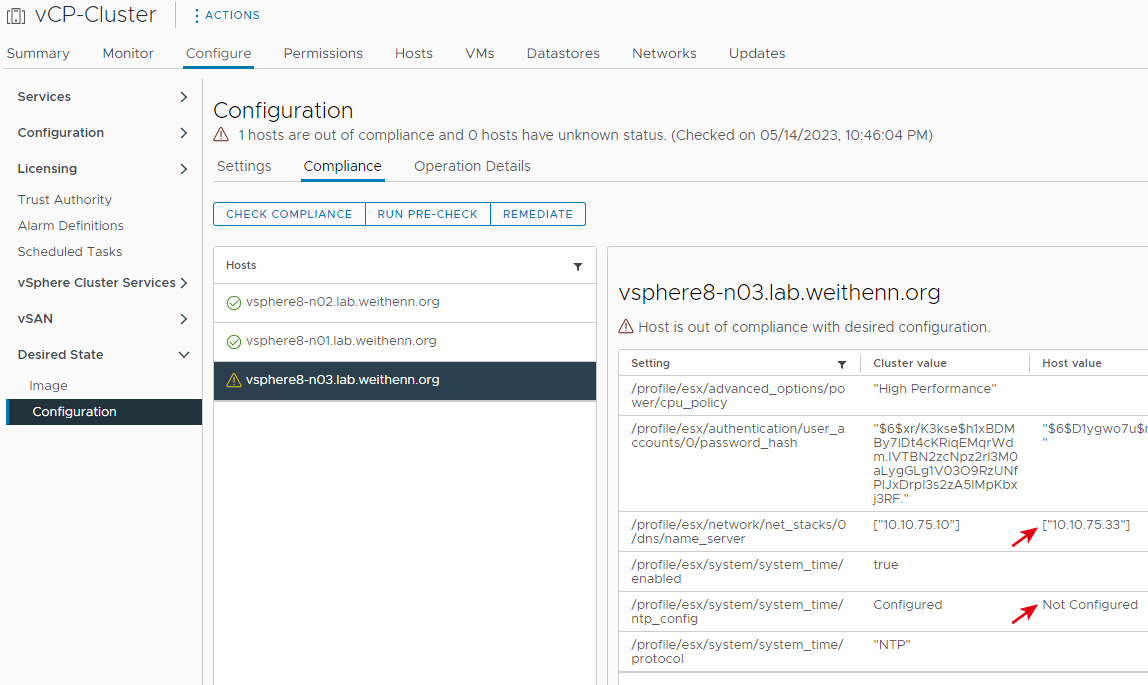Switch to the Settings sub-tab
1148x685 pixels.
pyautogui.click(x=244, y=166)
